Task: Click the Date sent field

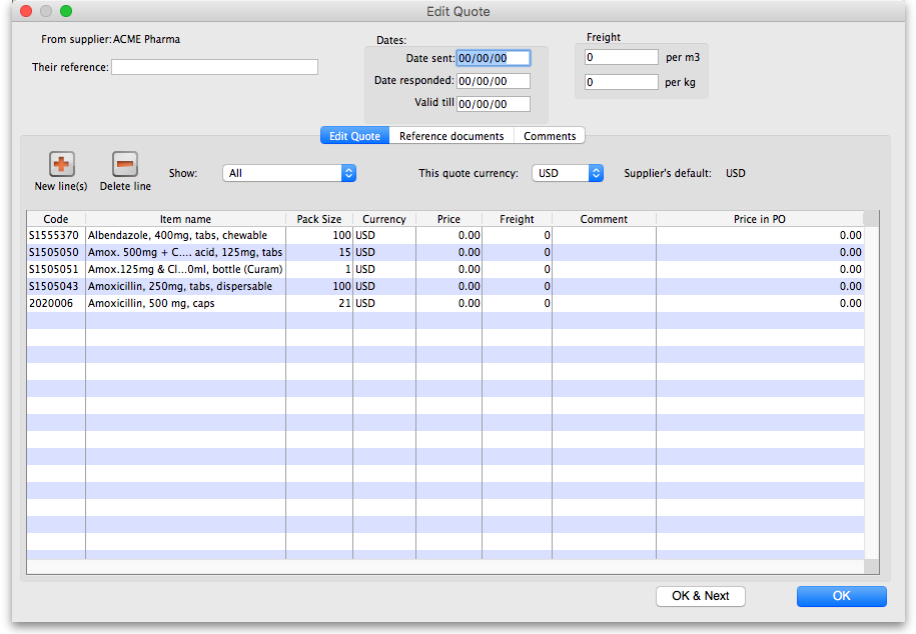Action: tap(493, 58)
